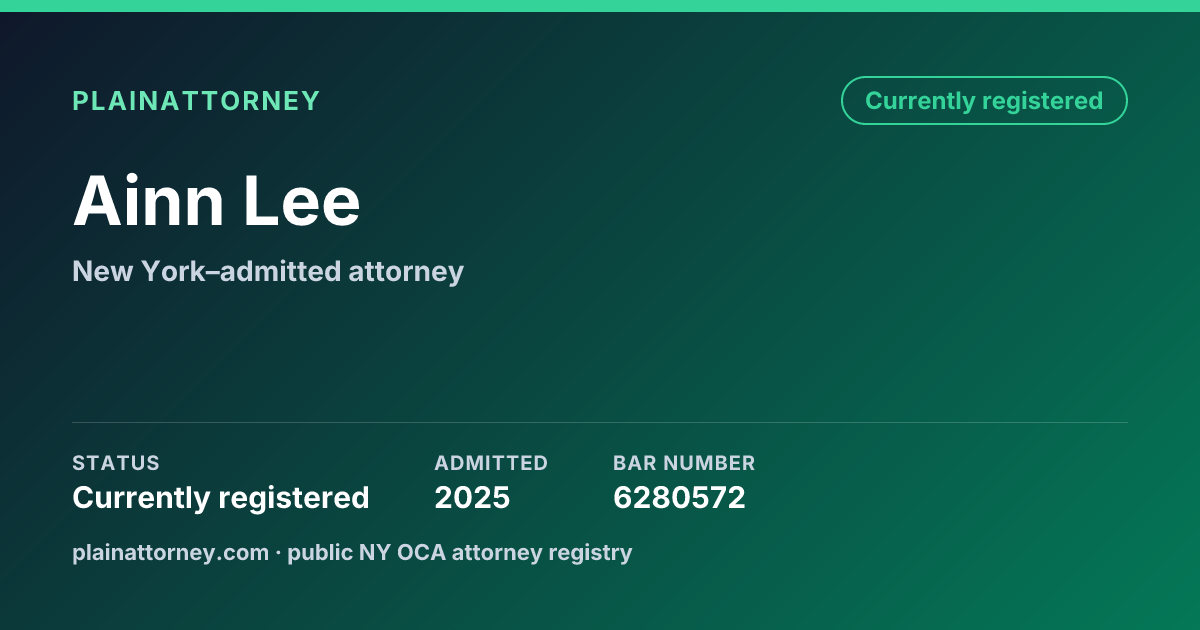This screenshot has width=1200, height=630.
Task: Click the green accent bar at top
Action: pos(600,6)
